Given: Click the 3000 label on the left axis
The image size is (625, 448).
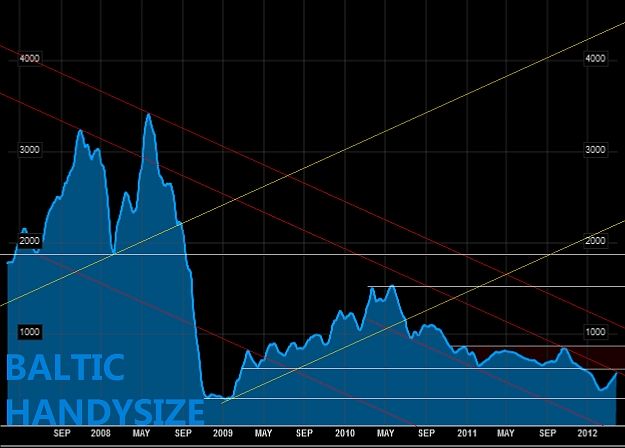Looking at the screenshot, I should [30, 150].
